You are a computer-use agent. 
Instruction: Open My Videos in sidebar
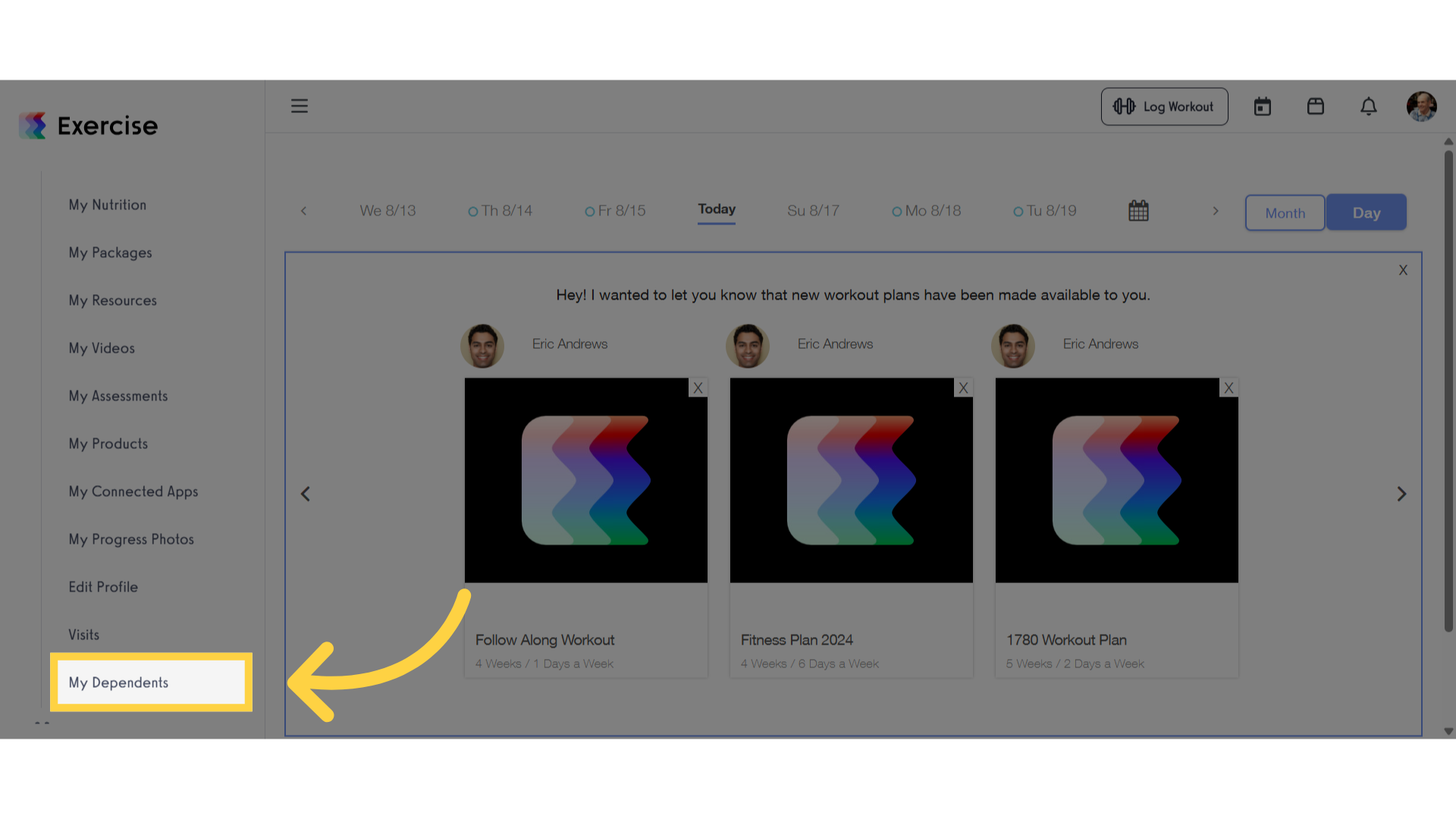click(102, 349)
